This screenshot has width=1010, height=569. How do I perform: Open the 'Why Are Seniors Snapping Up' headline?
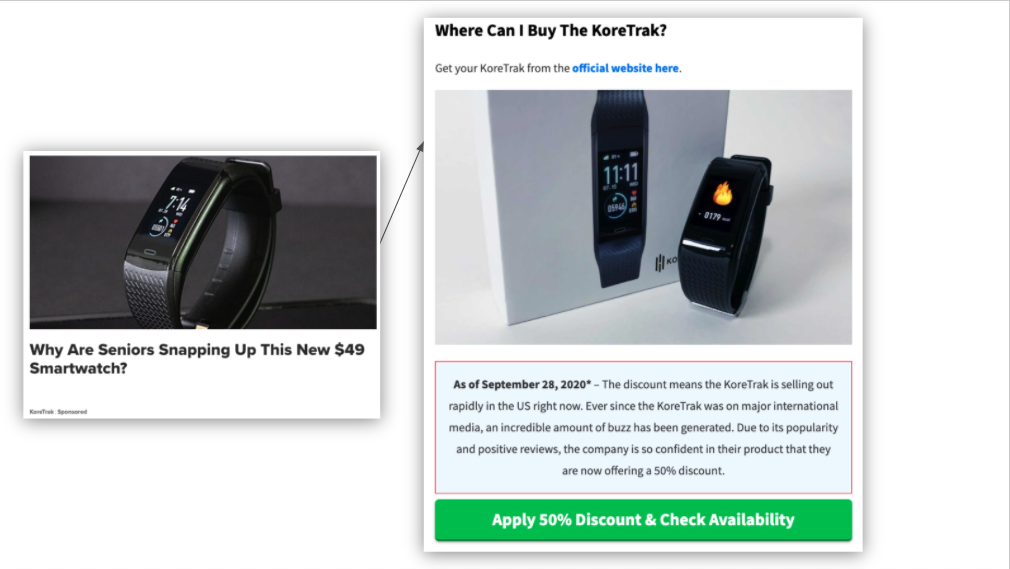pyautogui.click(x=196, y=359)
